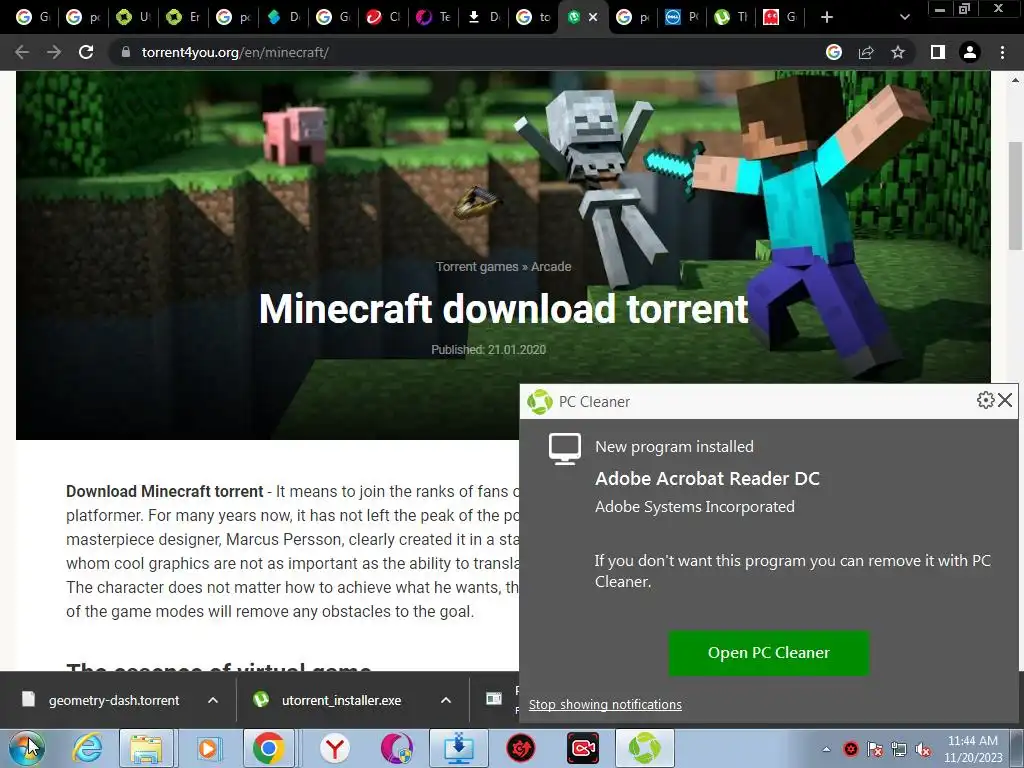This screenshot has width=1024, height=768.
Task: Open the network status tray icon
Action: 899,750
